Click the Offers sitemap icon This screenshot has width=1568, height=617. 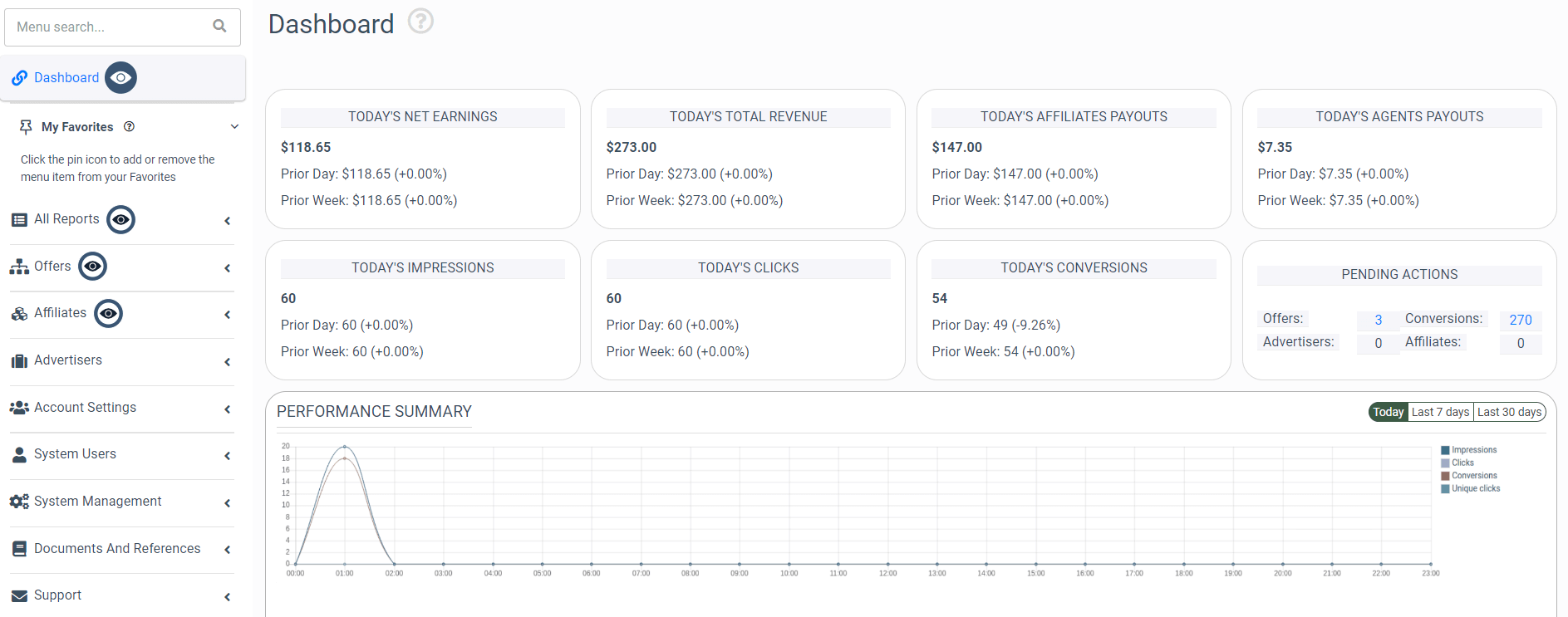tap(19, 267)
